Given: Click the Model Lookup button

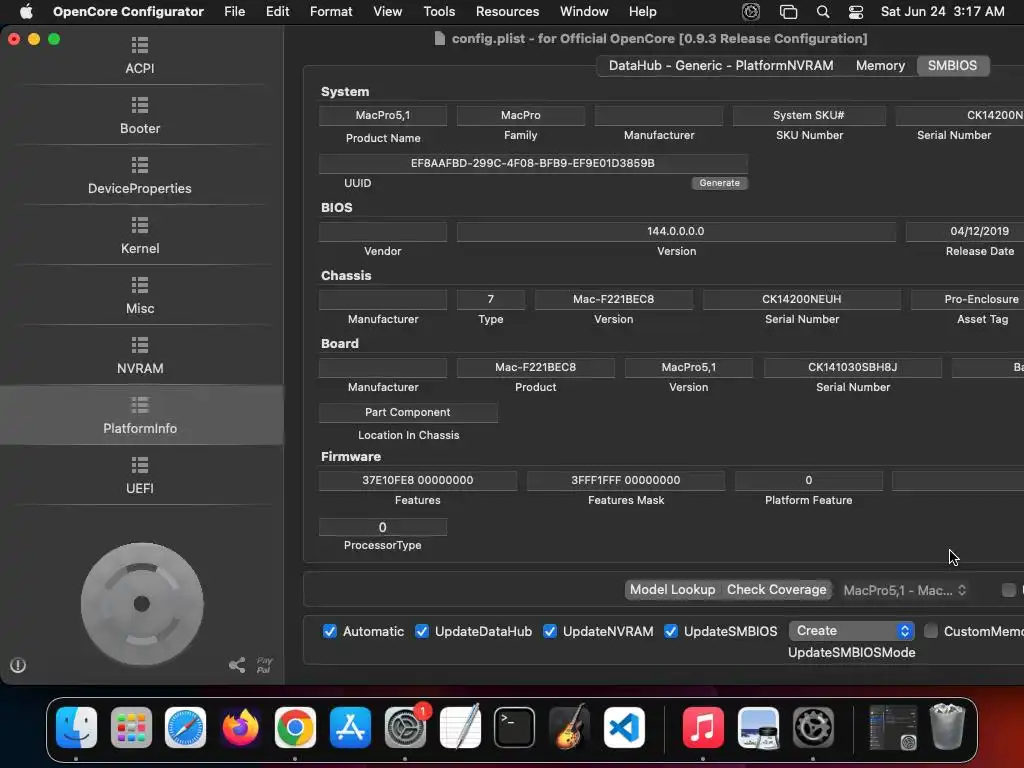Looking at the screenshot, I should pyautogui.click(x=672, y=589).
